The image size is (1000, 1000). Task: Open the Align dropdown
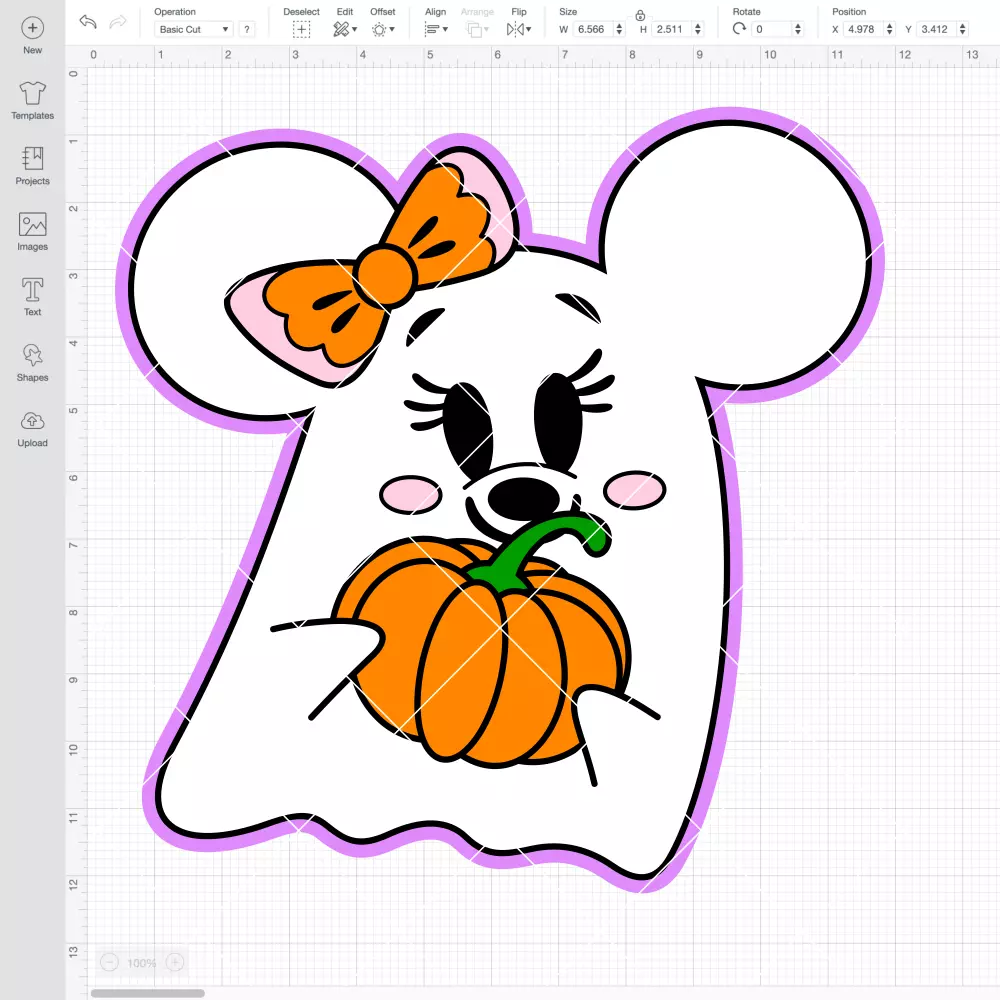[x=436, y=29]
